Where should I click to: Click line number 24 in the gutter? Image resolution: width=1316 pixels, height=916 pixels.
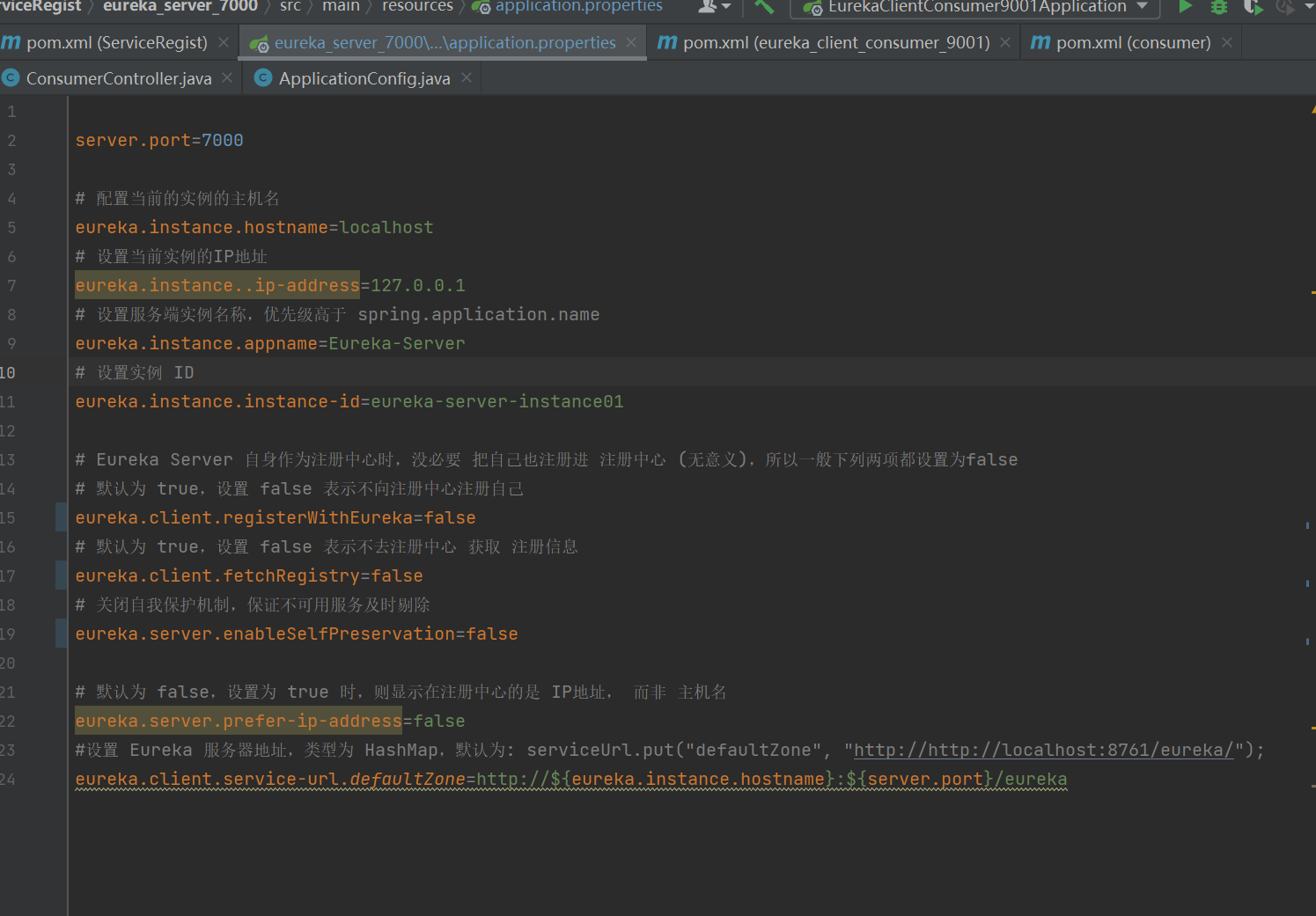click(8, 780)
